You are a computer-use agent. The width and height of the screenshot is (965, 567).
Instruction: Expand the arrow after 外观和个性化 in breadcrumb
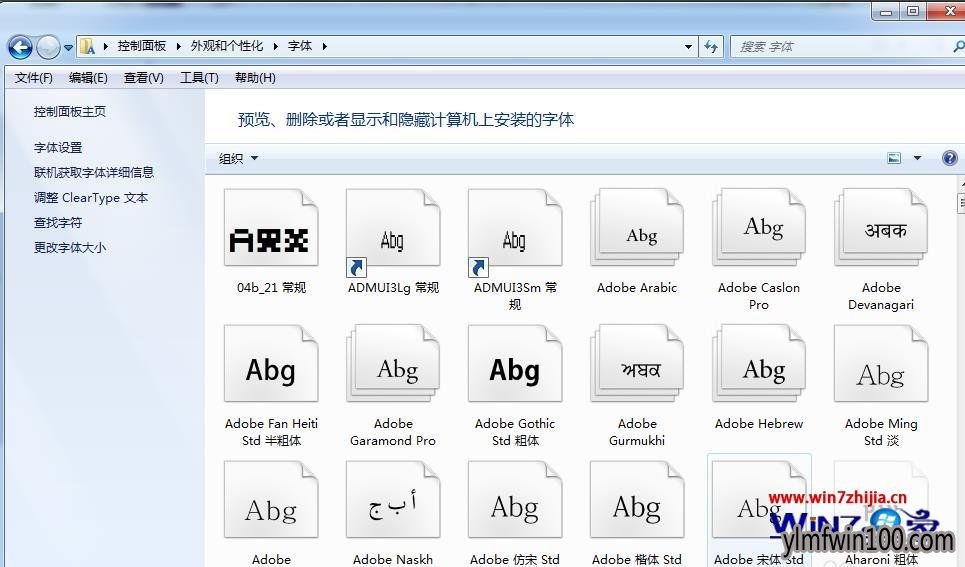[x=275, y=46]
